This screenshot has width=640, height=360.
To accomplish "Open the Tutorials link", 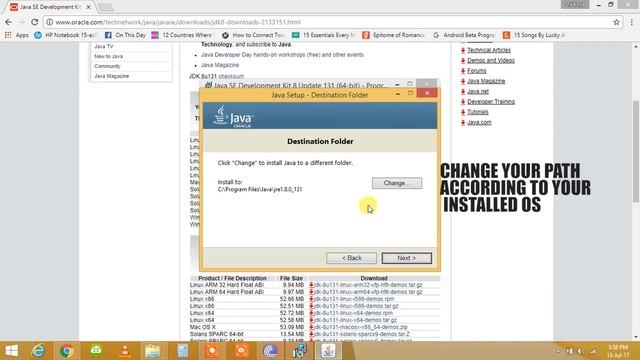I will pos(478,112).
